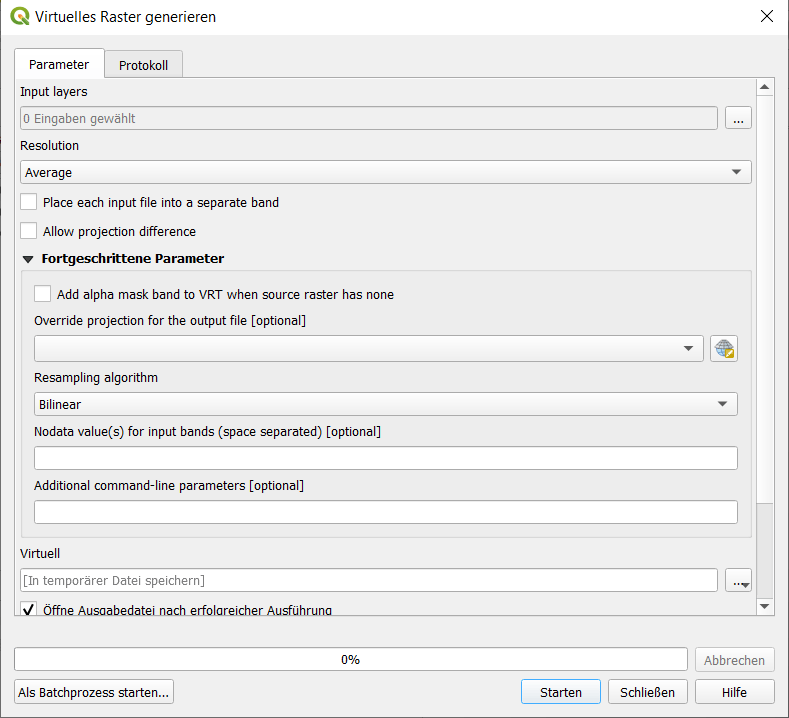Image resolution: width=789 pixels, height=718 pixels.
Task: Enable Place each input file into separate band
Action: pos(29,202)
